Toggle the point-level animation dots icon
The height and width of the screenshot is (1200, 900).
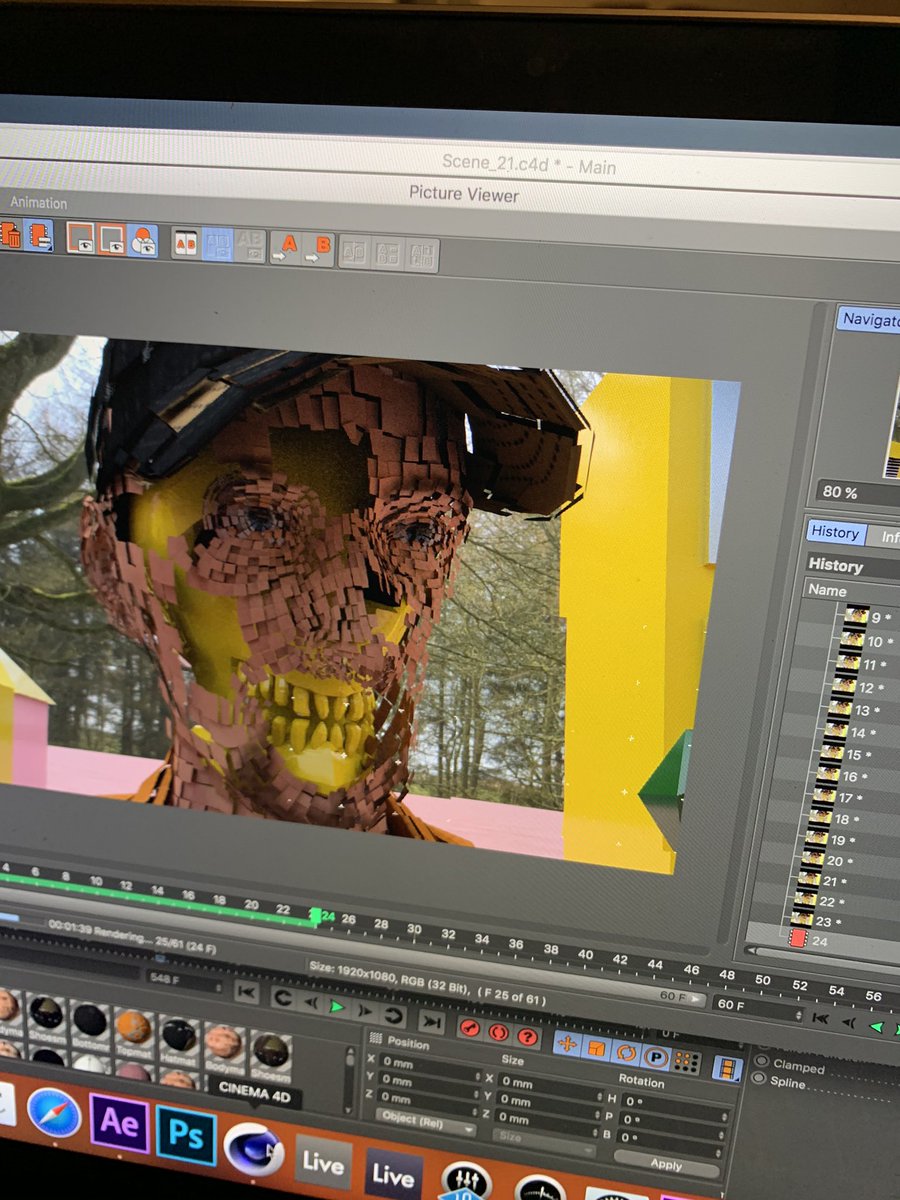tap(686, 1060)
